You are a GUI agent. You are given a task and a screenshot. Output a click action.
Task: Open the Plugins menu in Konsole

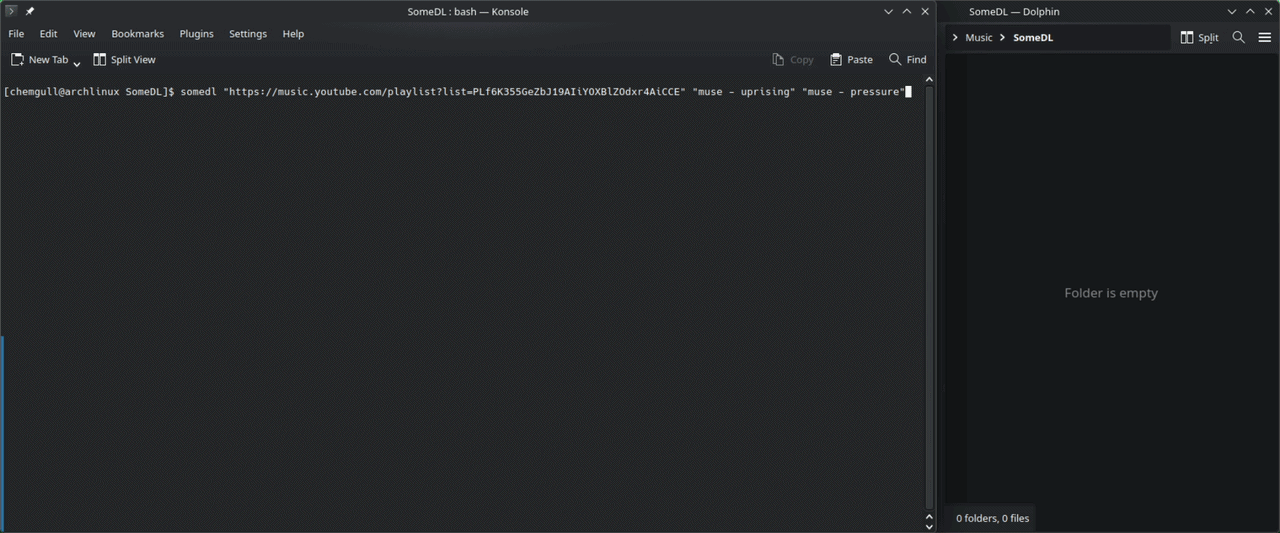point(196,34)
